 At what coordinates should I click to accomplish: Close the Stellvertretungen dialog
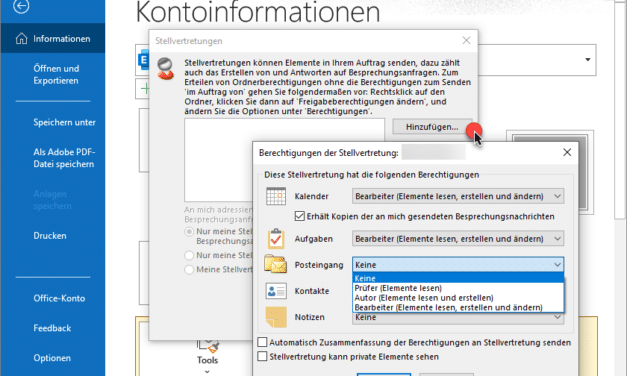[466, 40]
